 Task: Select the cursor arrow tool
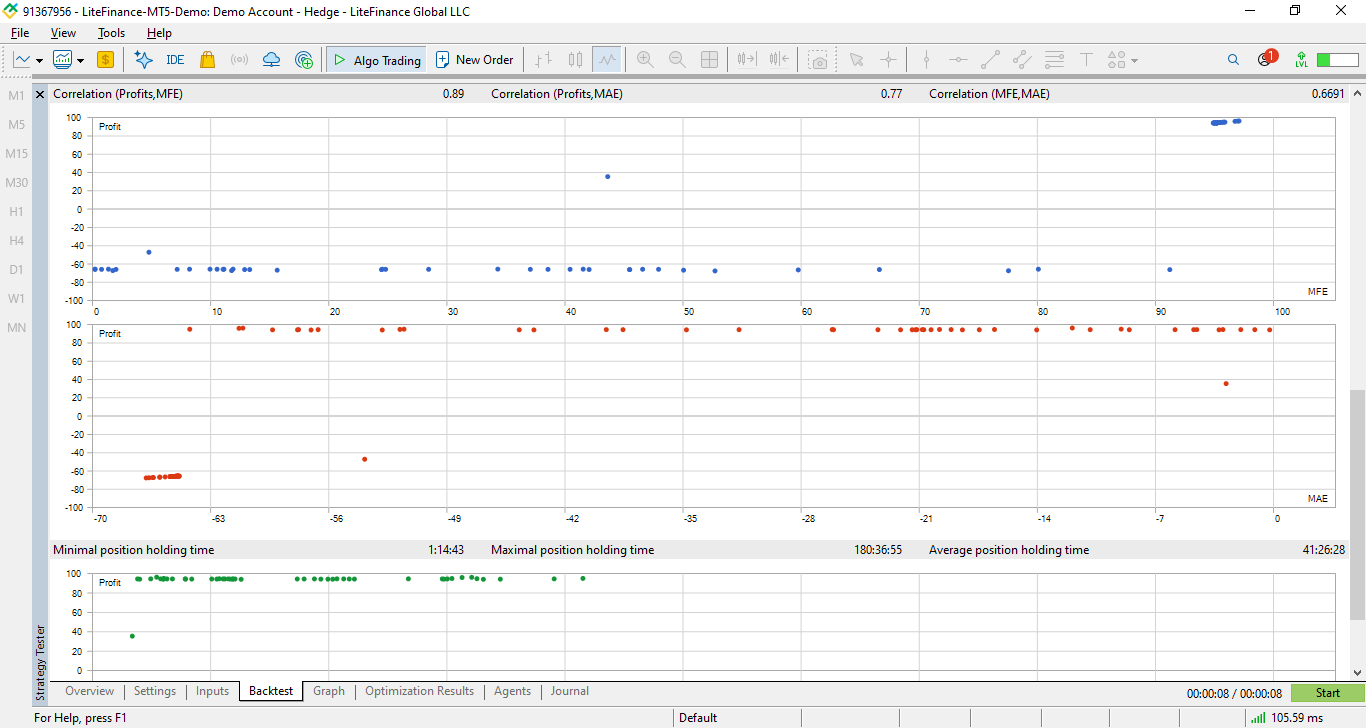click(856, 60)
